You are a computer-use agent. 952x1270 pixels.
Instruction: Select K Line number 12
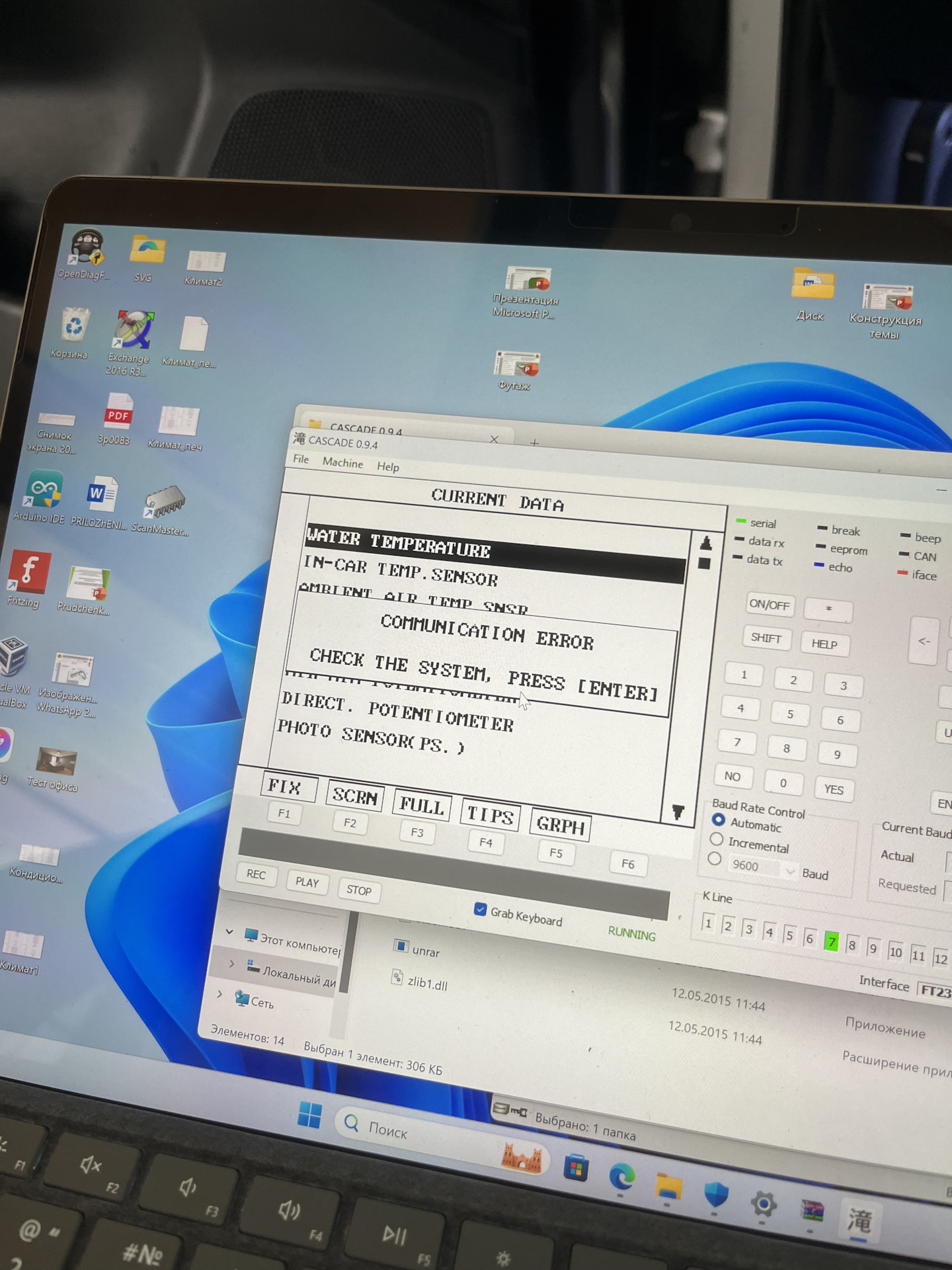point(941,958)
